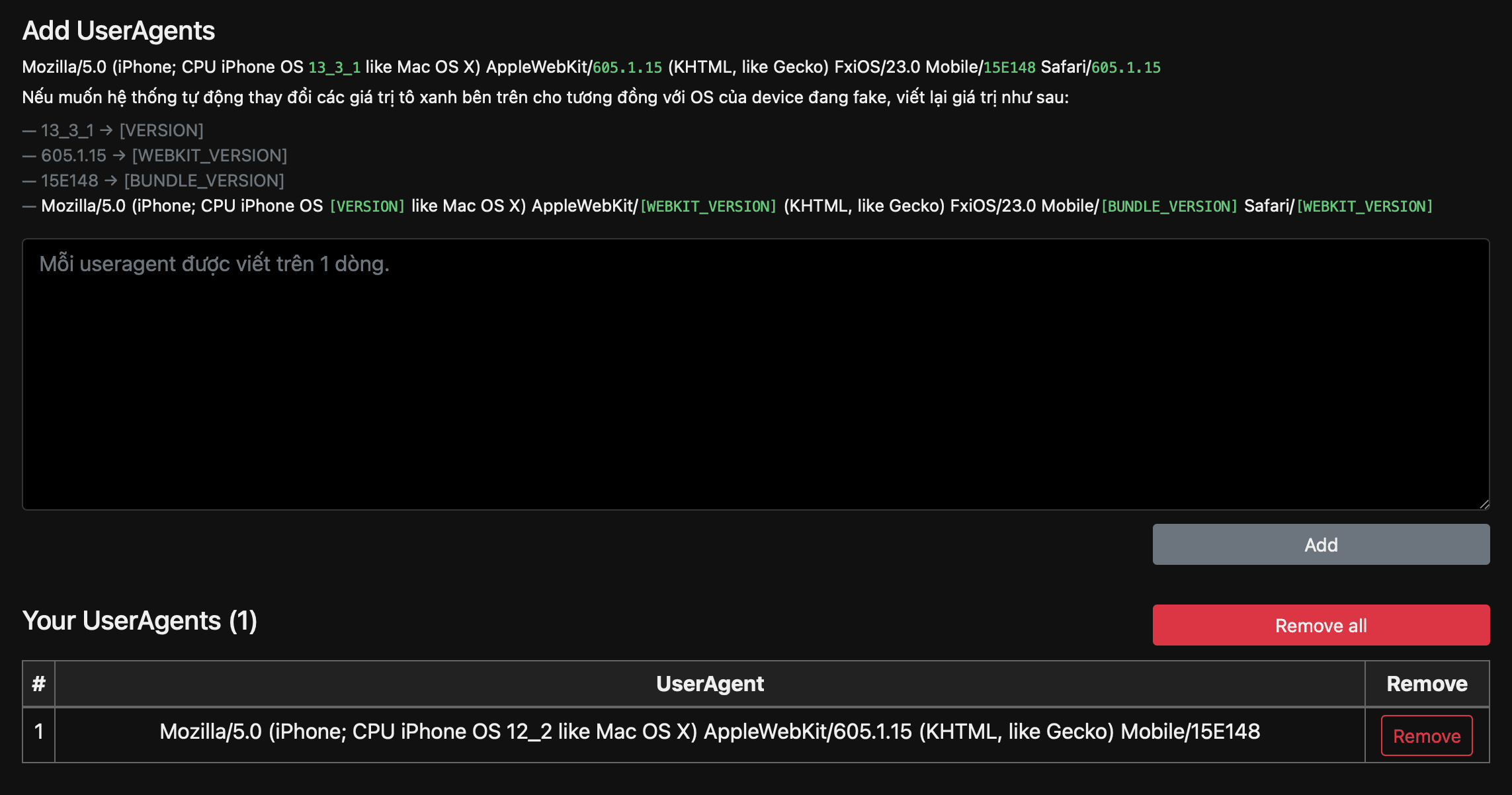1512x795 pixels.
Task: Click the gray Add button
Action: (x=1321, y=544)
